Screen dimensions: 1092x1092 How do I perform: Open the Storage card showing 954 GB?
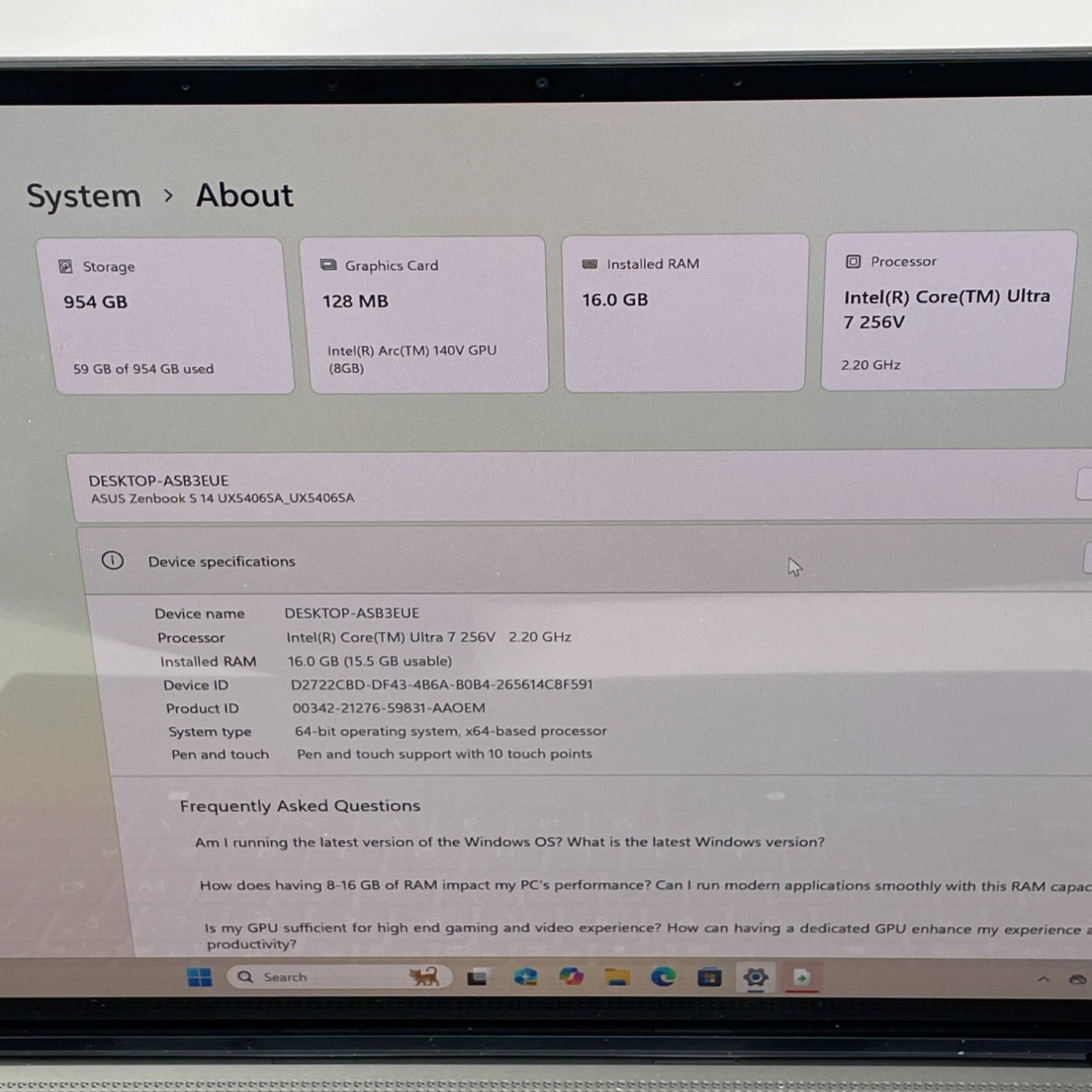pos(165,316)
